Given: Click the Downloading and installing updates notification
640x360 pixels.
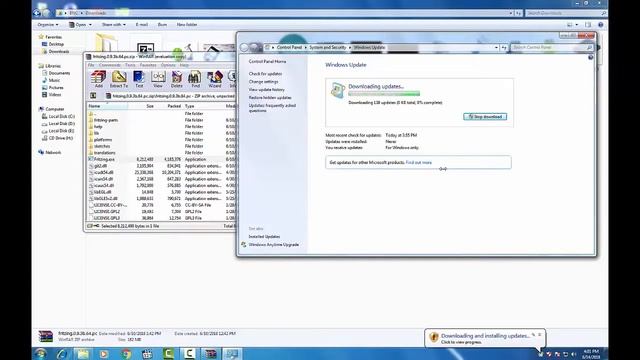Looking at the screenshot, I should click(x=485, y=338).
